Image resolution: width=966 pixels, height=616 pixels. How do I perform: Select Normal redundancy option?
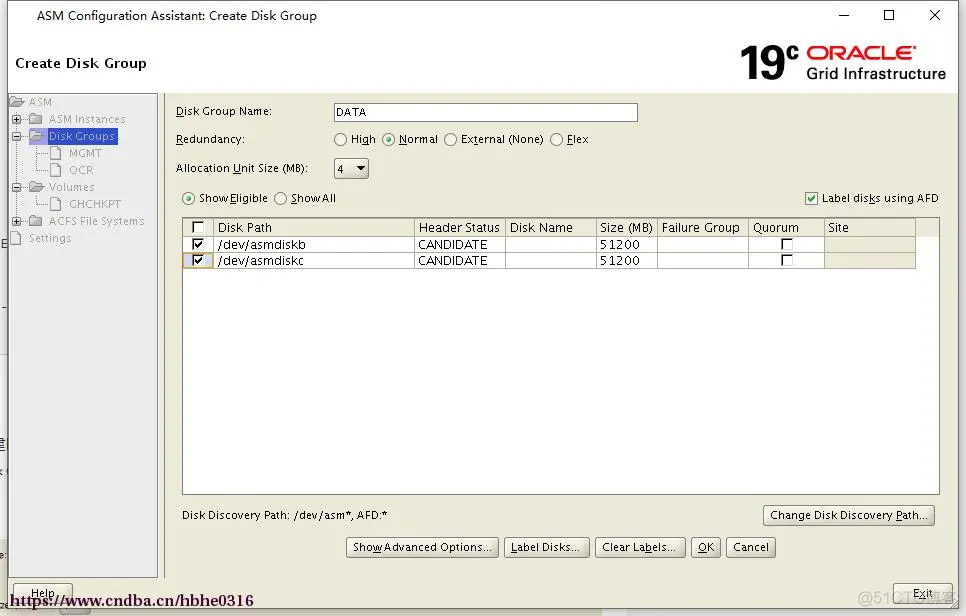pyautogui.click(x=388, y=140)
